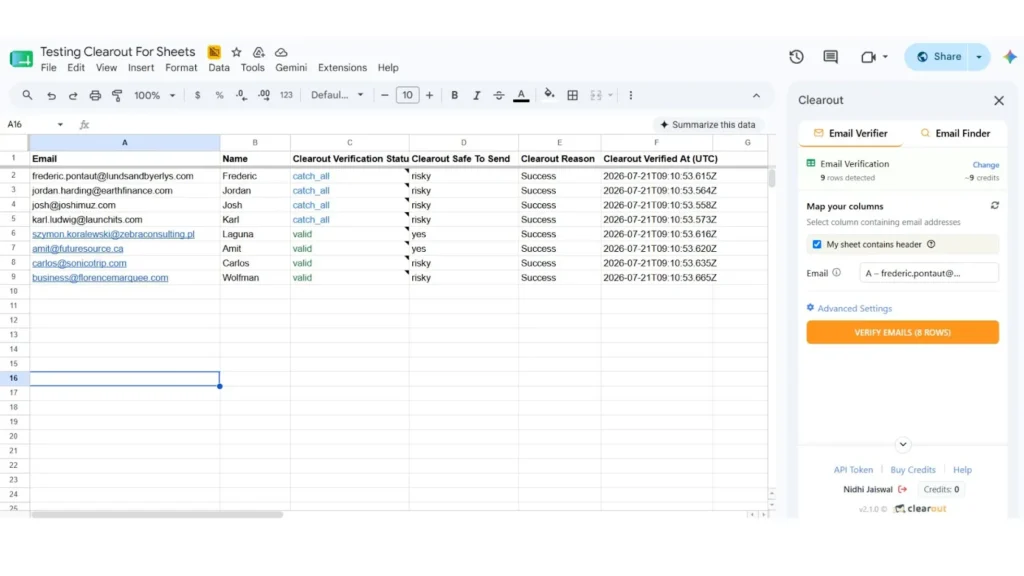Open more toolbar options
This screenshot has height=576, width=1024.
point(631,95)
